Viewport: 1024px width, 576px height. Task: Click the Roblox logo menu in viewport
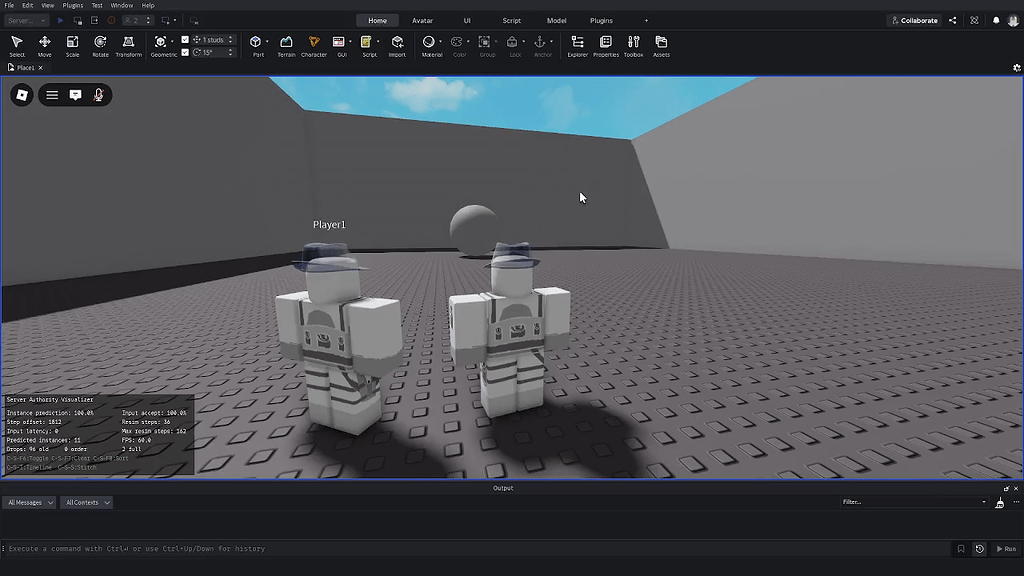coord(22,95)
